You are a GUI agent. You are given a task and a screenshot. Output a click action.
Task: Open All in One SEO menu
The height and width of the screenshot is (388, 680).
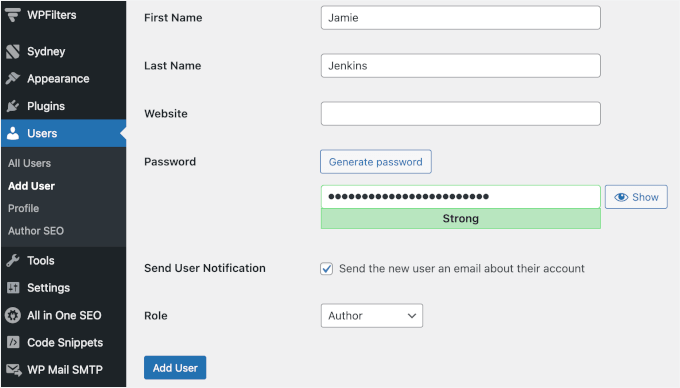pos(63,315)
